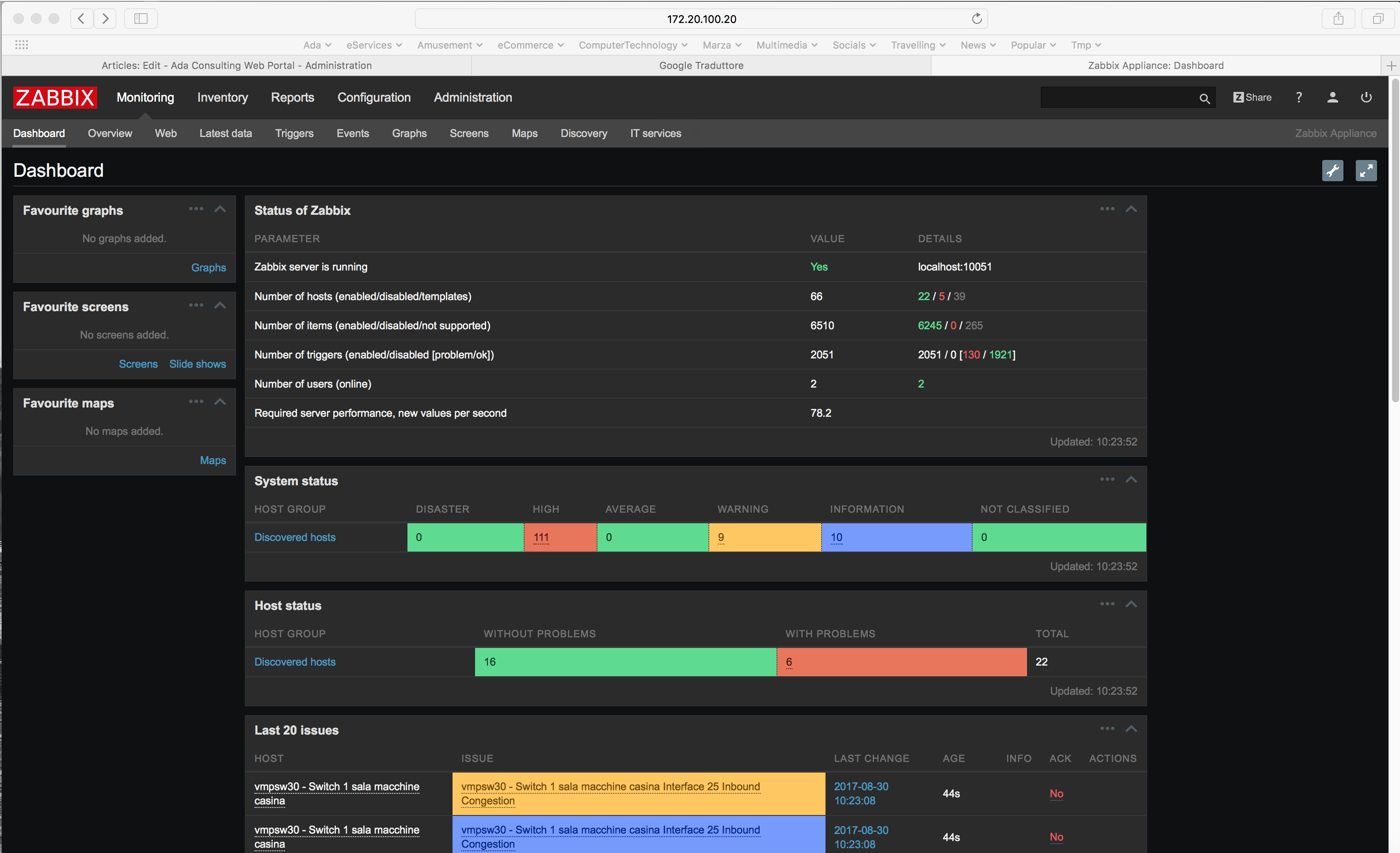Show favorites grid icon
This screenshot has width=1400, height=853.
22,45
